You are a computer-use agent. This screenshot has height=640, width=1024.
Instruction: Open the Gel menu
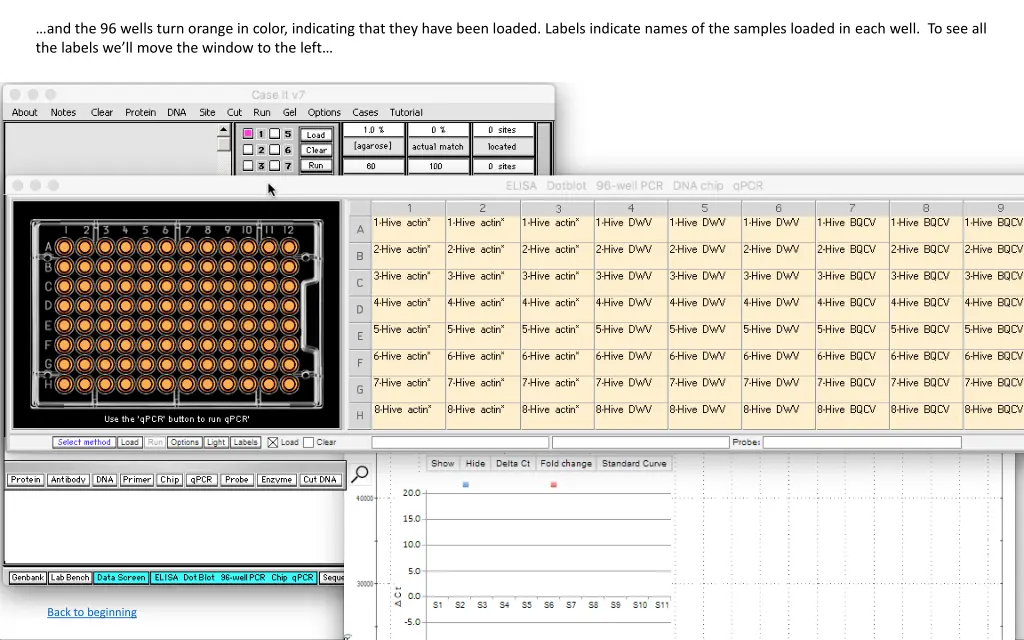pos(289,112)
